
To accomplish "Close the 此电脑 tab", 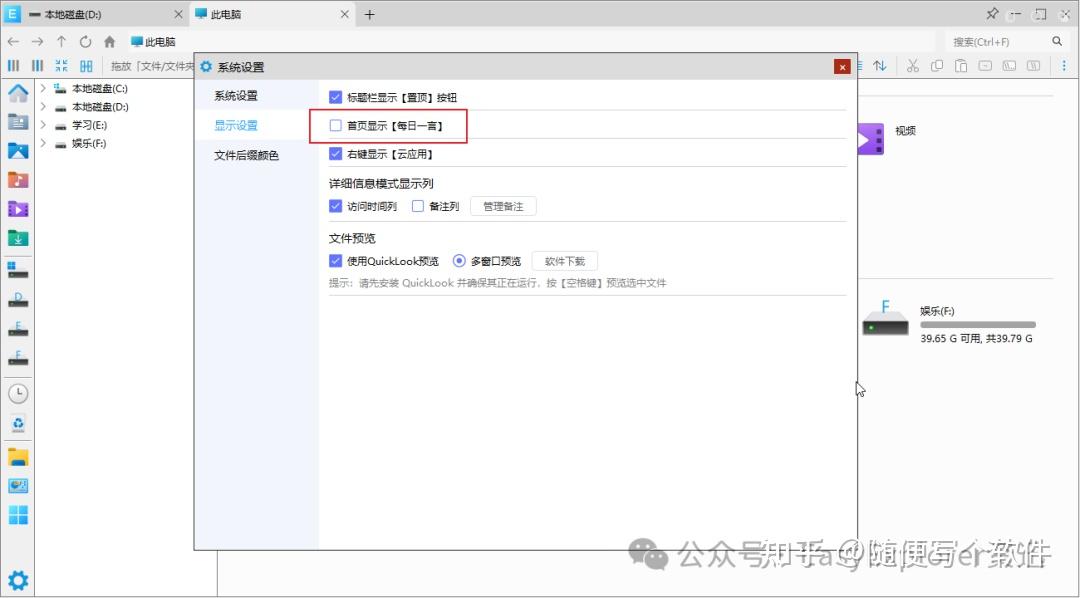I will tap(345, 14).
